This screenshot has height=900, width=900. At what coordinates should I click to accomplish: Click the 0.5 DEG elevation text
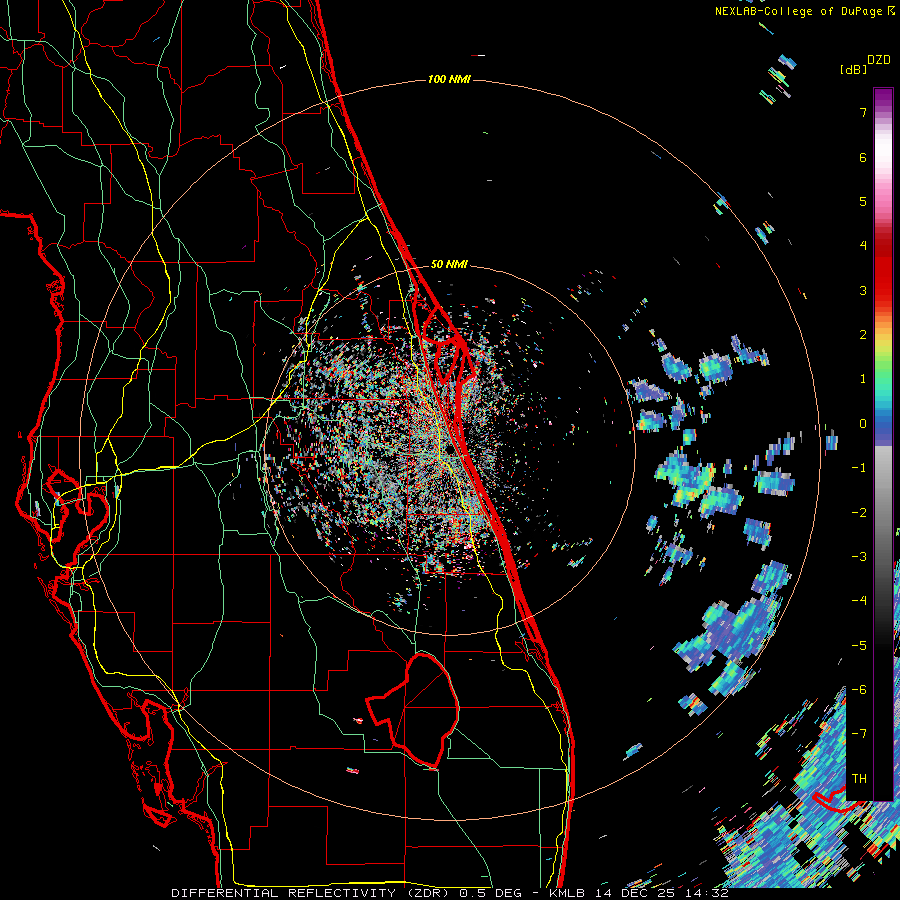tap(490, 893)
